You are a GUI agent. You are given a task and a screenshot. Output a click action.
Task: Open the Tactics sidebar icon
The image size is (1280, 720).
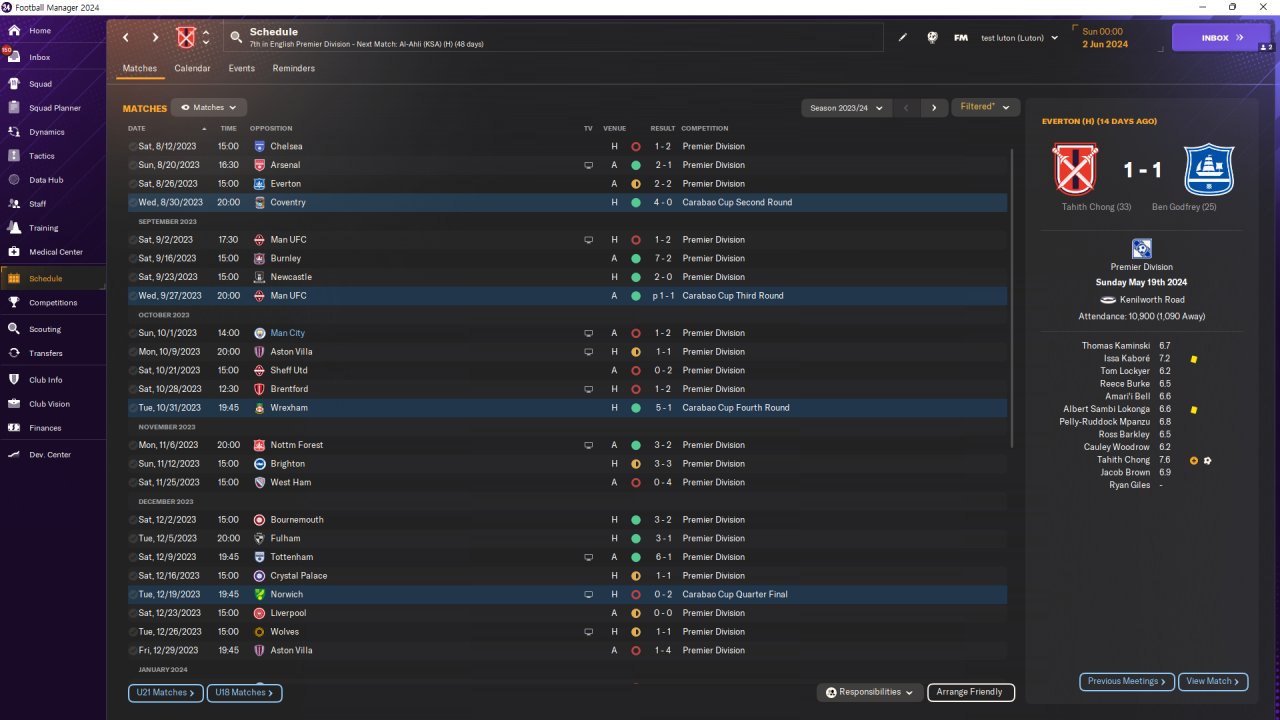point(14,156)
